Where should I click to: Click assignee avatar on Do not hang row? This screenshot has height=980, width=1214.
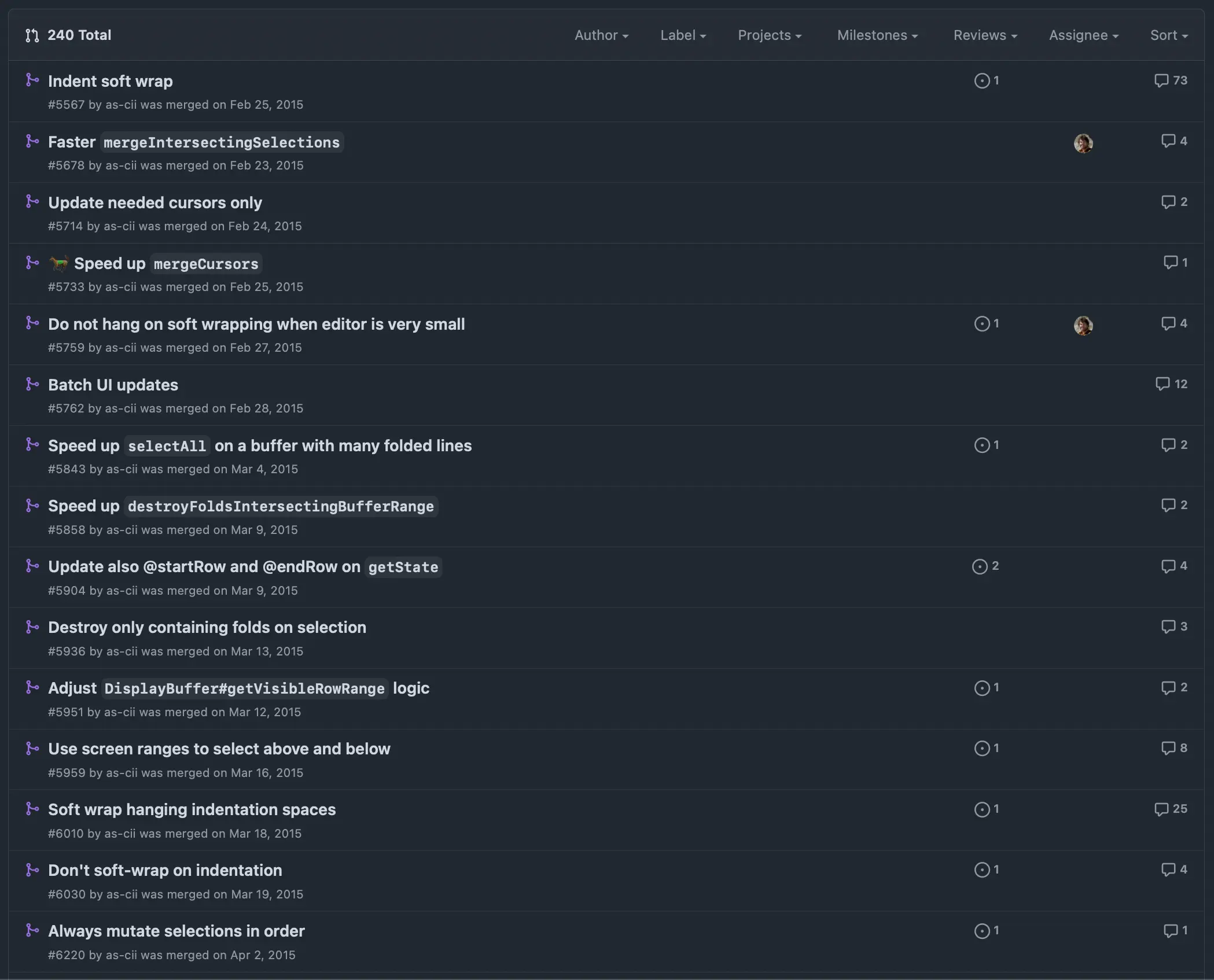click(1083, 325)
